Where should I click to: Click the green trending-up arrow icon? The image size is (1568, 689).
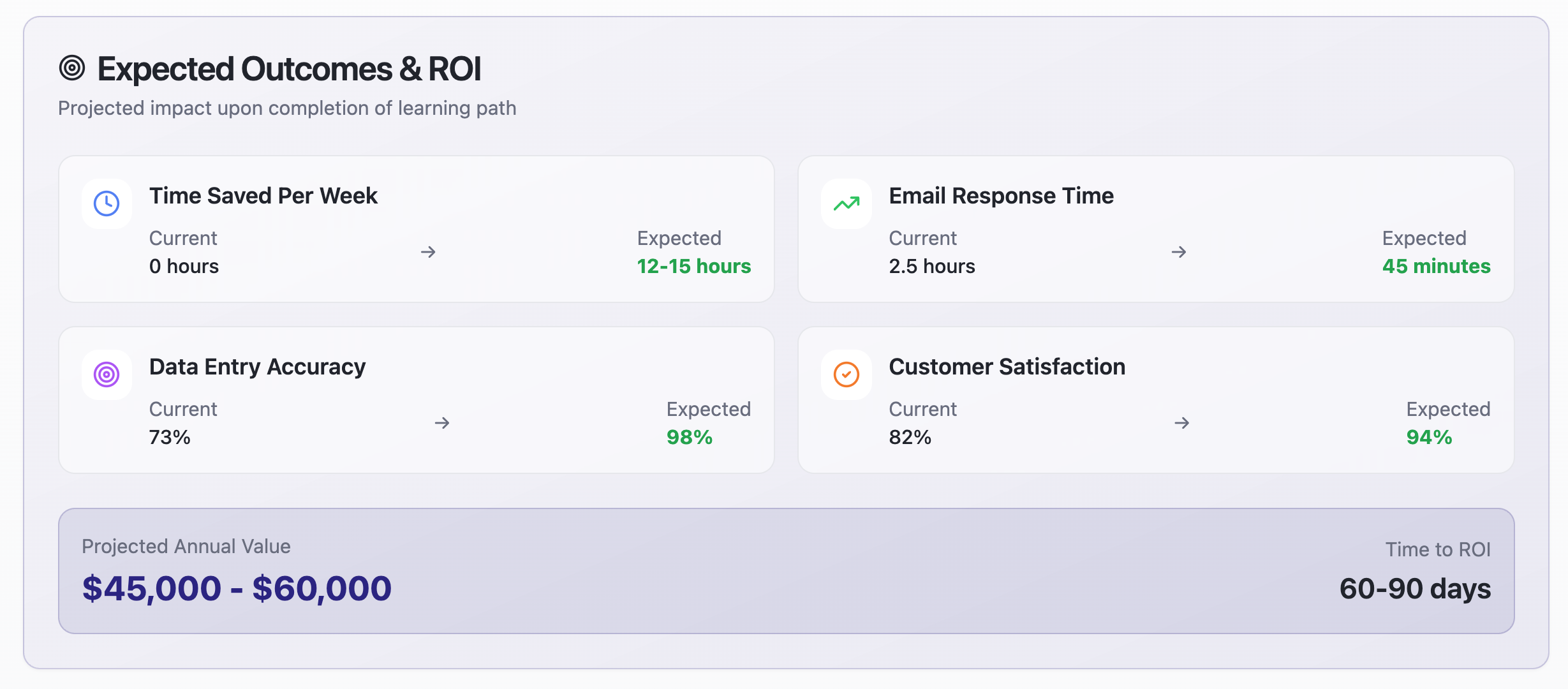(x=847, y=204)
